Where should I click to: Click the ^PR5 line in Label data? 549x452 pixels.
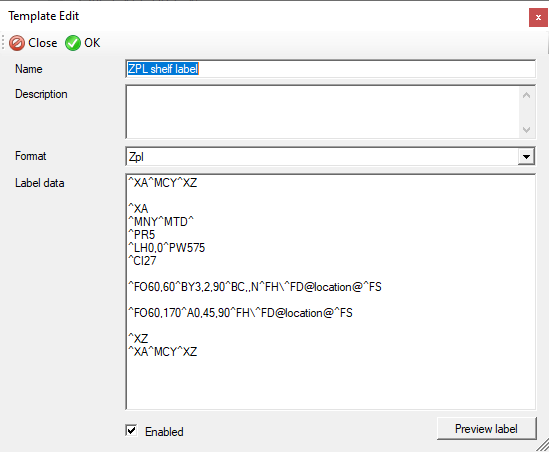[x=142, y=235]
